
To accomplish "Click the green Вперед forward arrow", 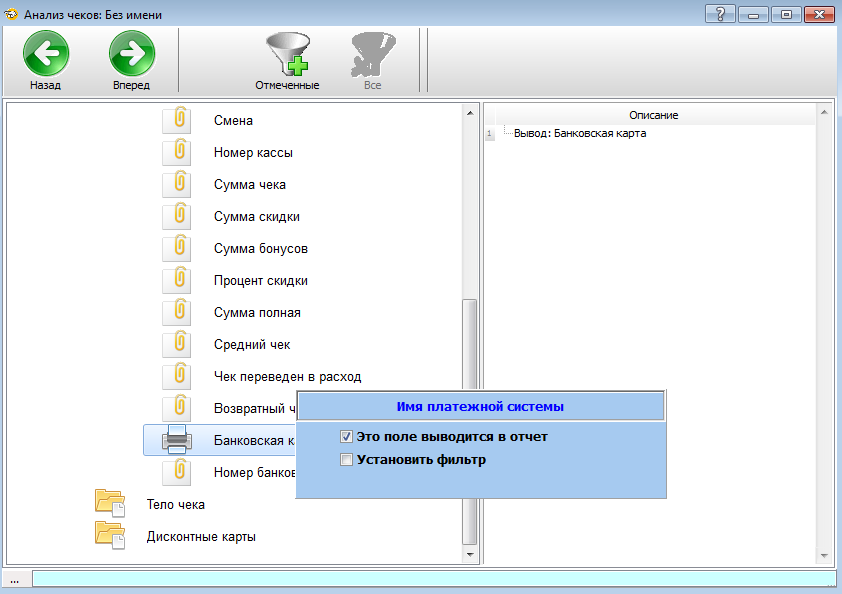I will (131, 54).
